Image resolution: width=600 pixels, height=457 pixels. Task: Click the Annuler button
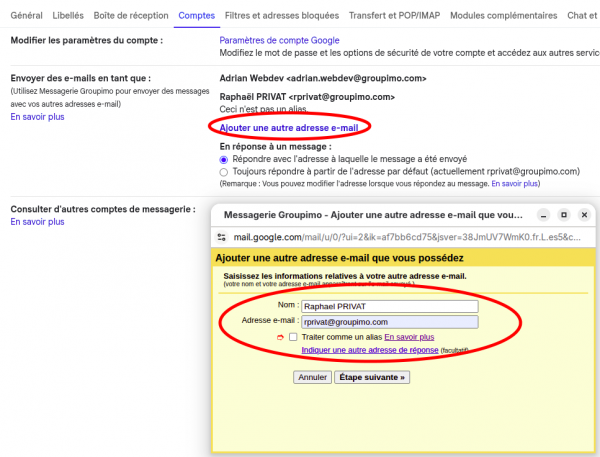click(x=313, y=377)
